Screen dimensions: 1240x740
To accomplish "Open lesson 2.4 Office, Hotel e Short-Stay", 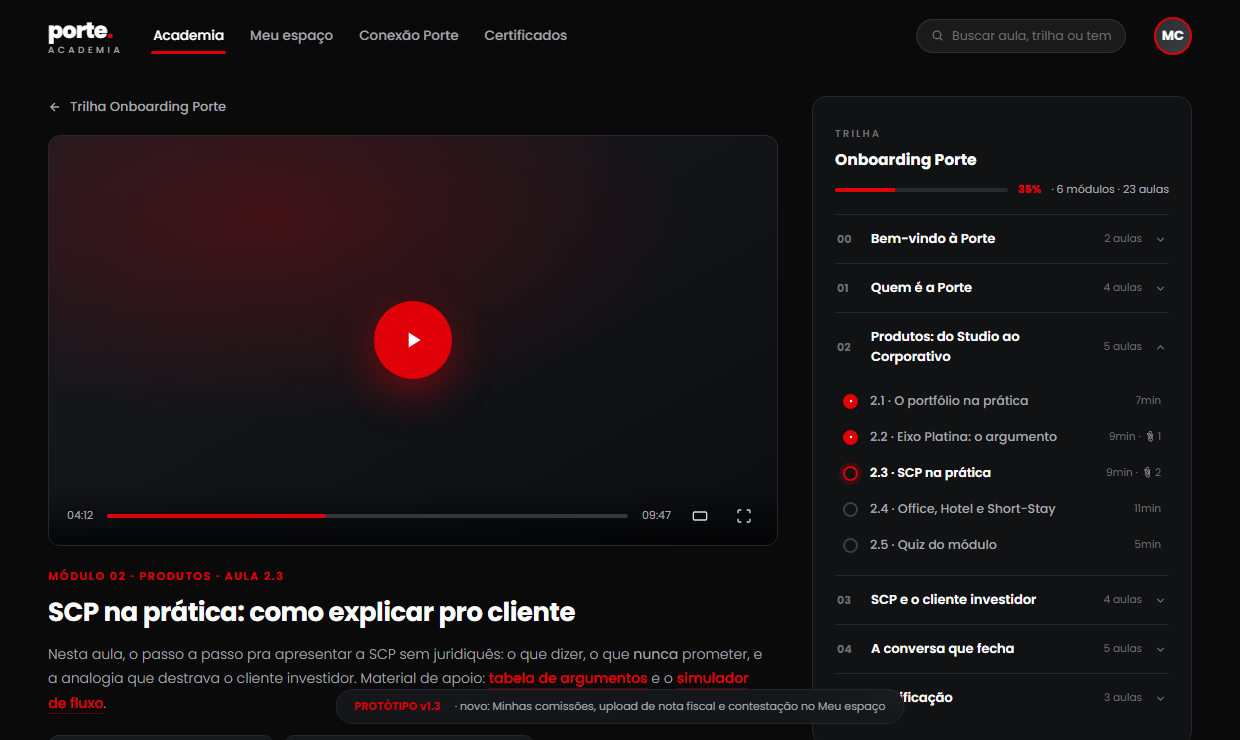I will click(x=1001, y=509).
